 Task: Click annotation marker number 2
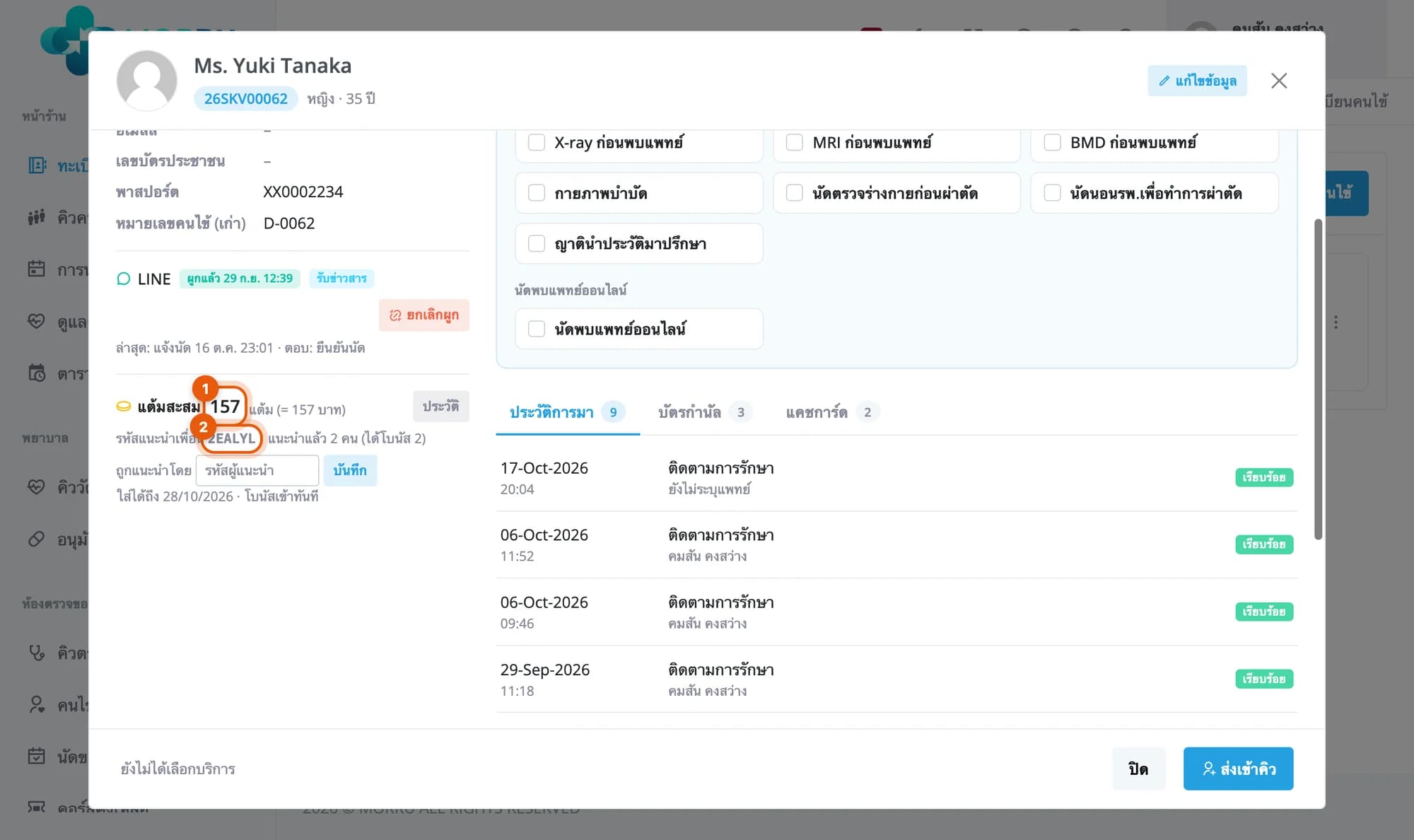pos(203,427)
